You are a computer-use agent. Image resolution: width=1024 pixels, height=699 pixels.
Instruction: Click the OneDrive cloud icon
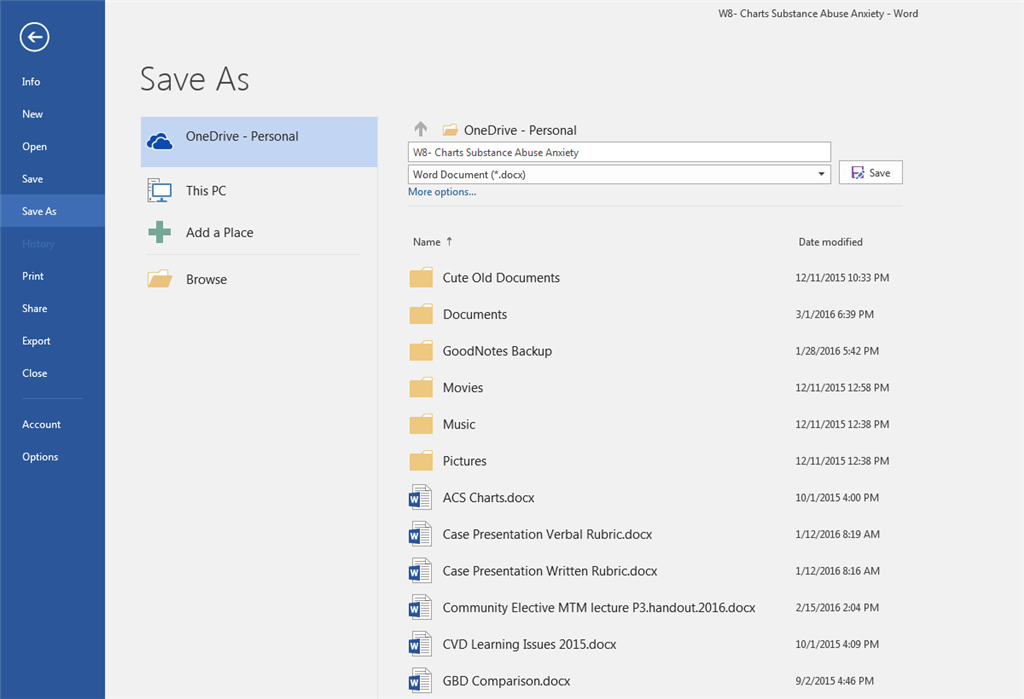tap(159, 140)
